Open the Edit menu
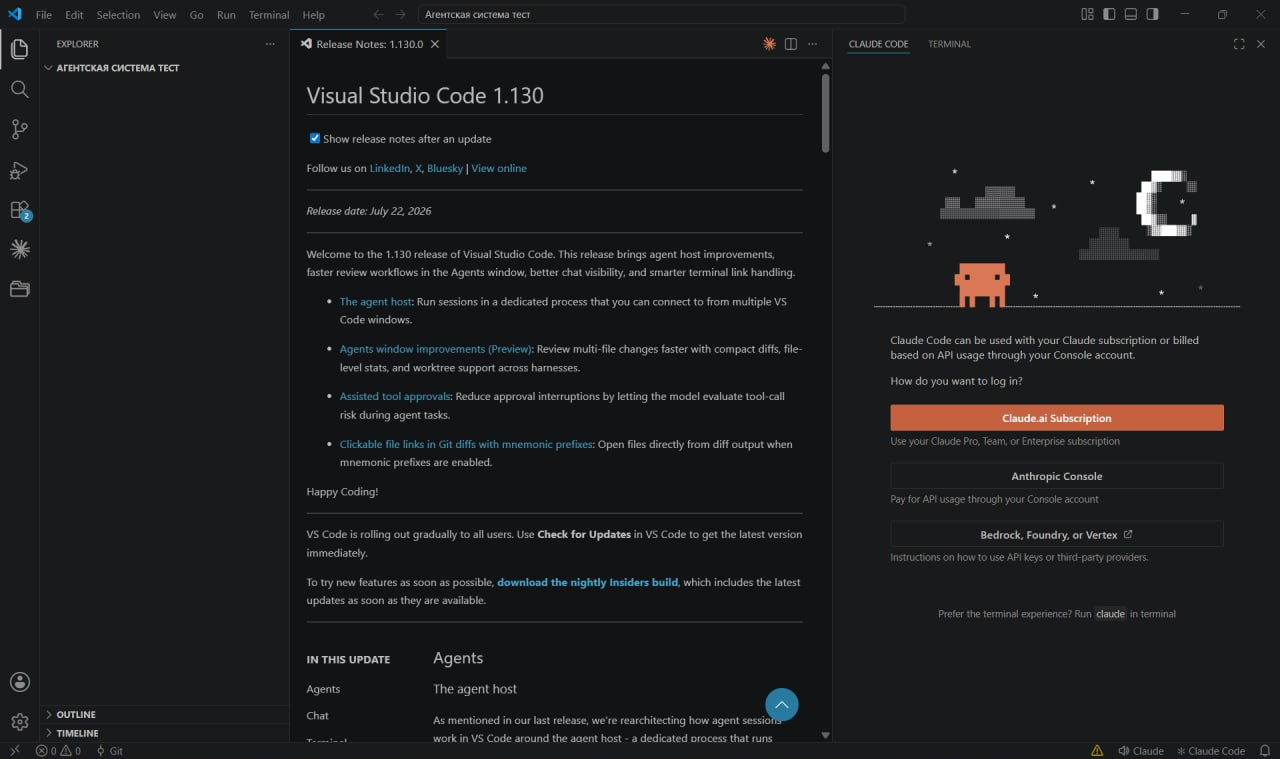The image size is (1280, 759). [x=74, y=15]
